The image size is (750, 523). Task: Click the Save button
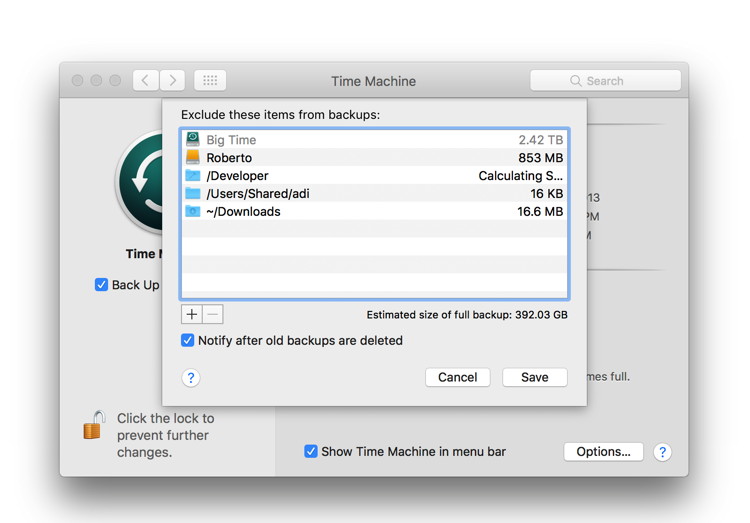[535, 377]
